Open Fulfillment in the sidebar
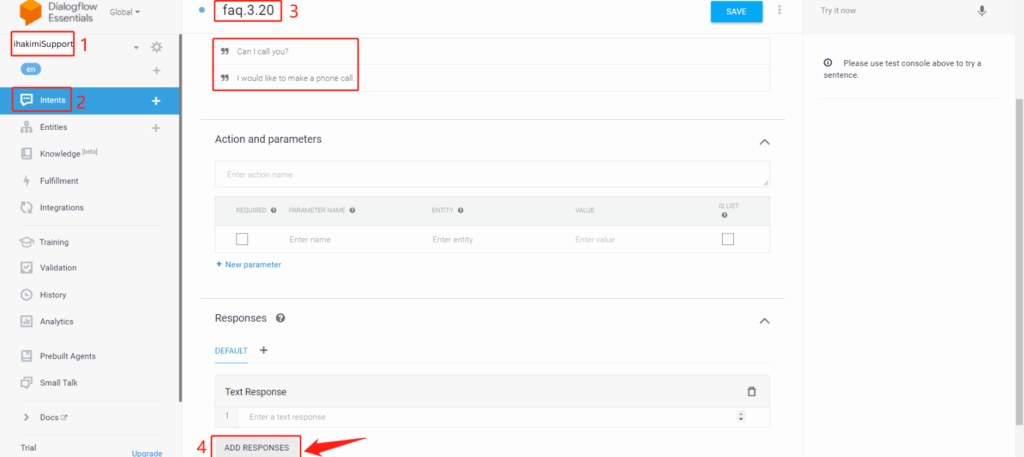Image resolution: width=1024 pixels, height=457 pixels. [59, 181]
